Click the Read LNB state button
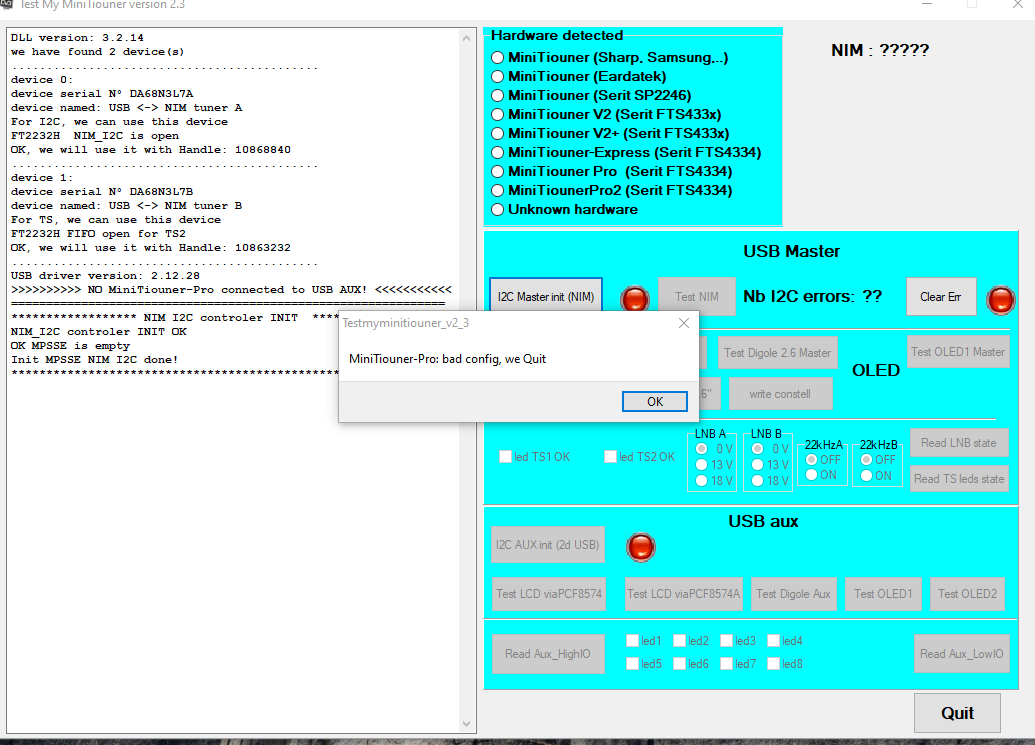 (x=958, y=443)
